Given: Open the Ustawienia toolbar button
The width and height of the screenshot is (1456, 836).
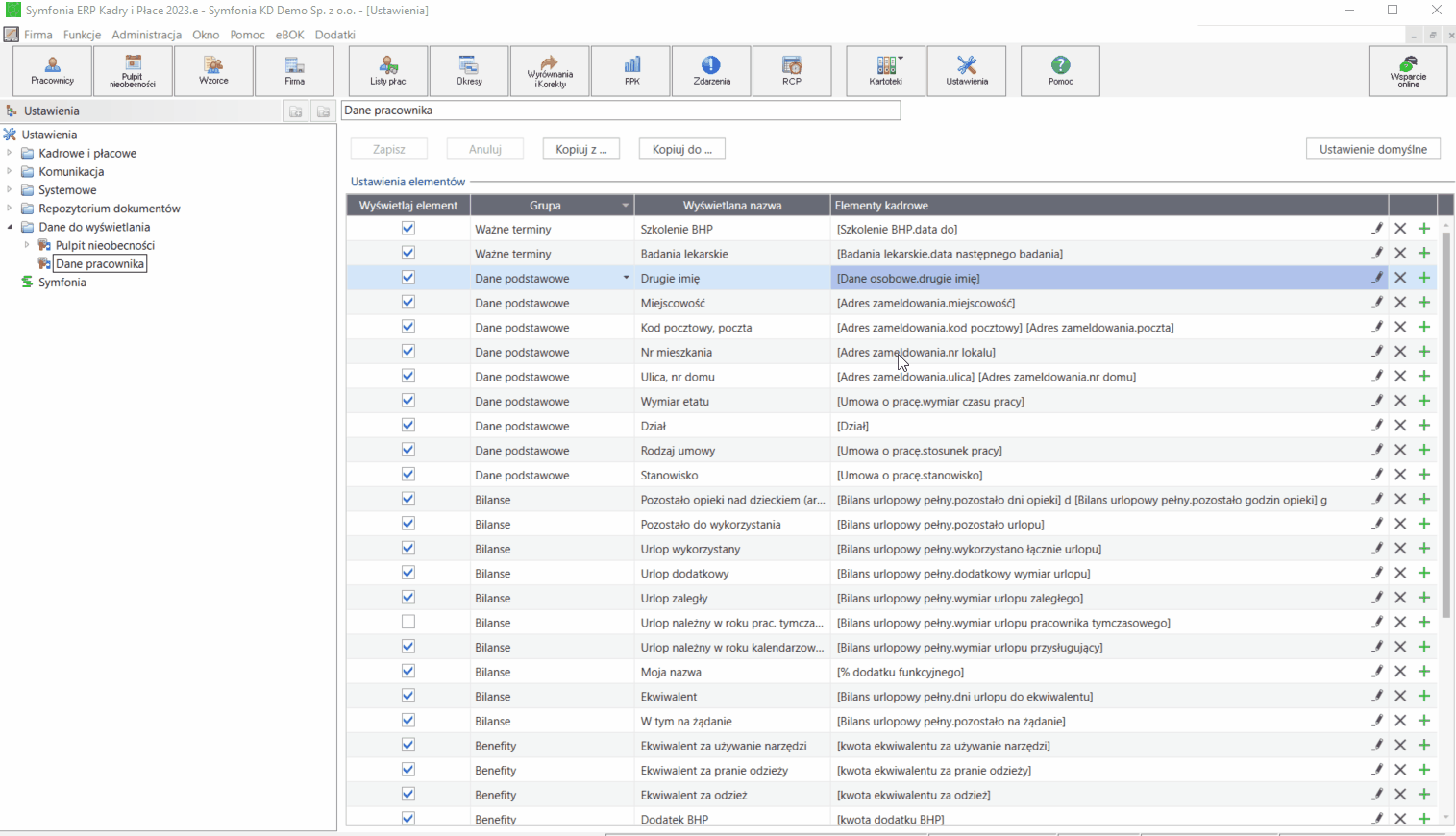Looking at the screenshot, I should click(967, 71).
